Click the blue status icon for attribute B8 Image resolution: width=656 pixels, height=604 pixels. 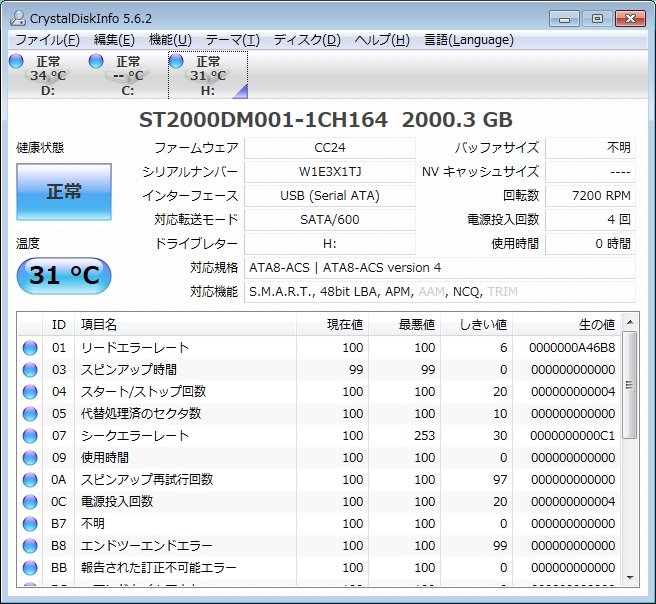click(x=30, y=545)
